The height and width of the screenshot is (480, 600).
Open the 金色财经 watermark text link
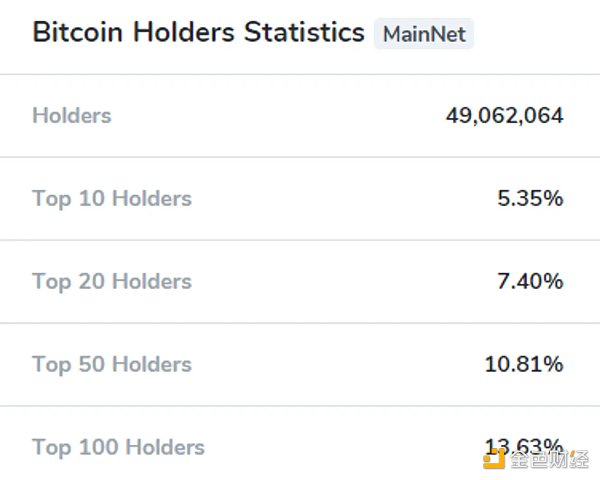click(548, 459)
